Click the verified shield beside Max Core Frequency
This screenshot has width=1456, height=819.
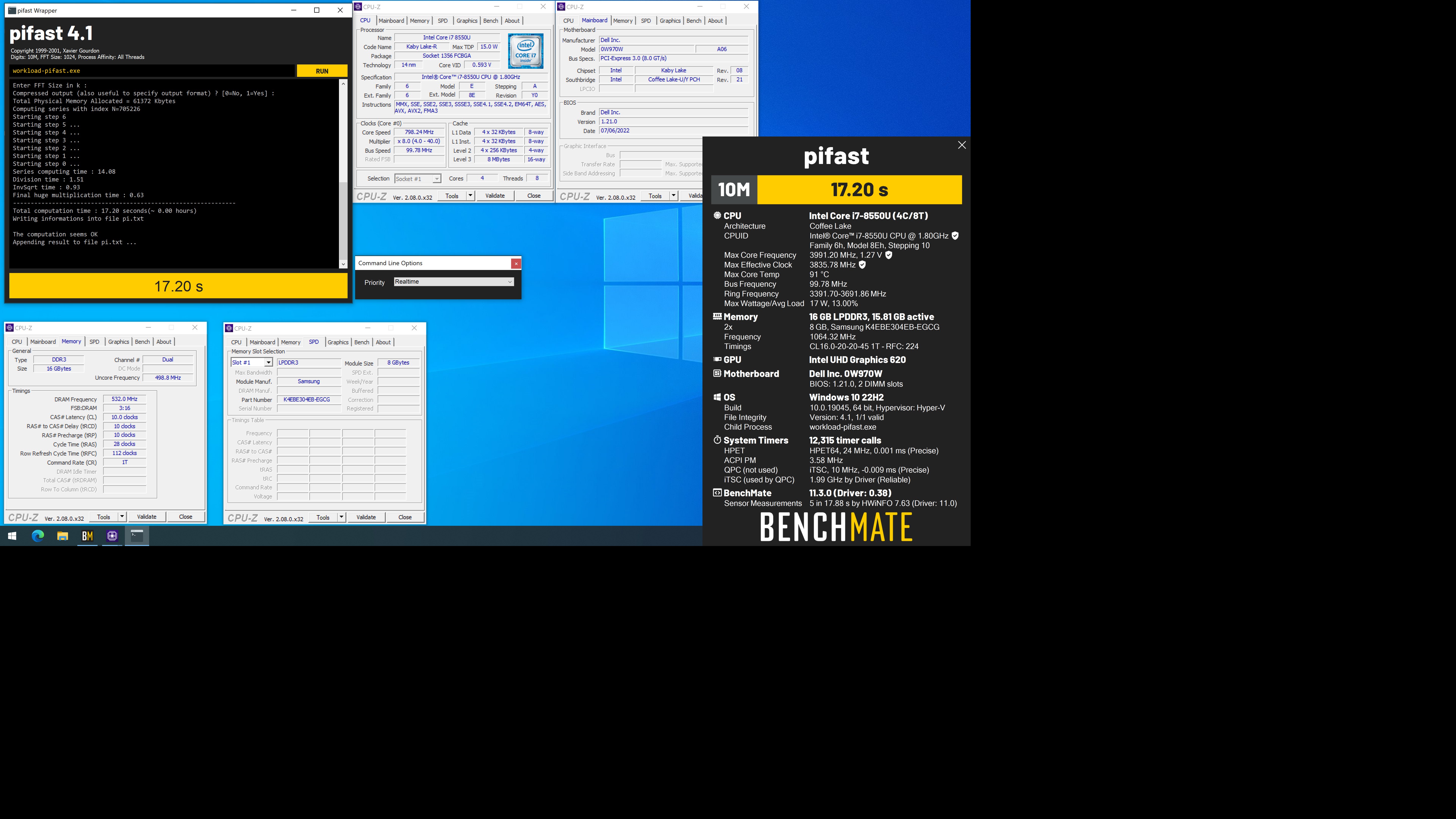coord(889,255)
